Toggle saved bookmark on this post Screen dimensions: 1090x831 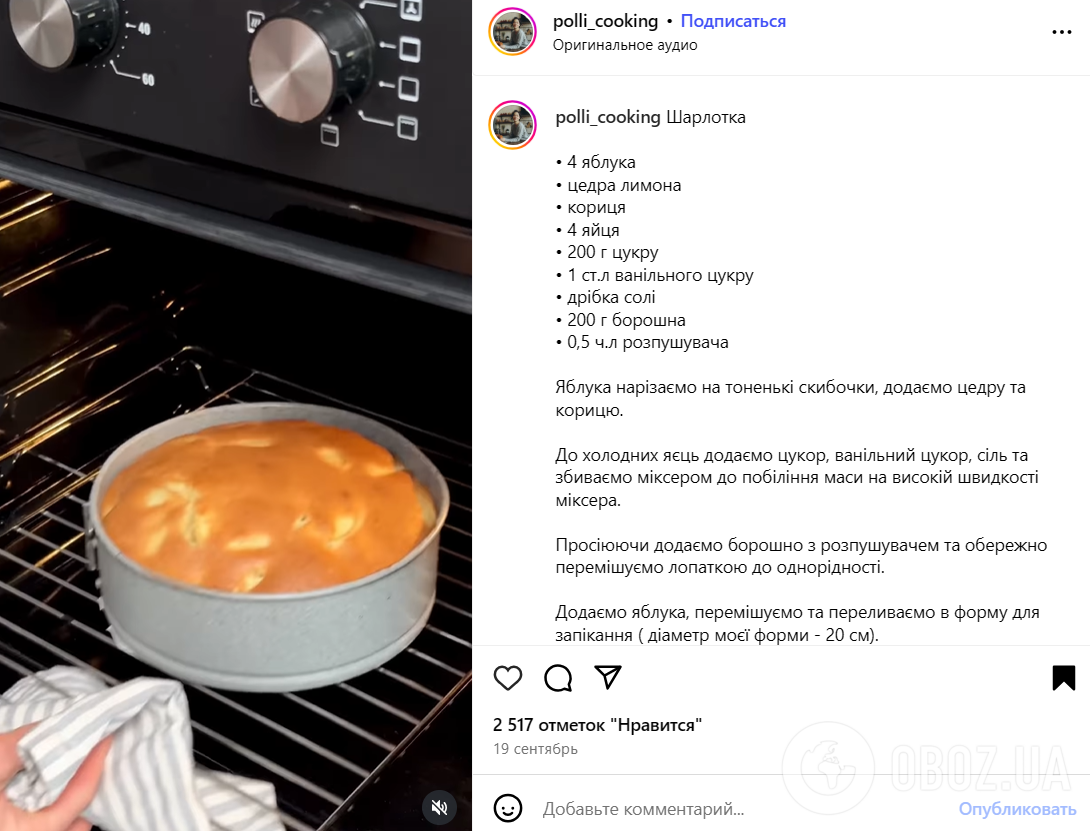(1064, 677)
